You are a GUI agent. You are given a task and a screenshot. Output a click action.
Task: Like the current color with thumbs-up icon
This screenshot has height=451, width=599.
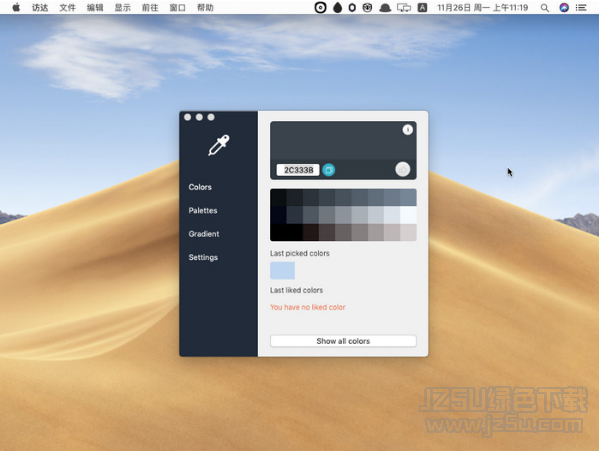403,169
